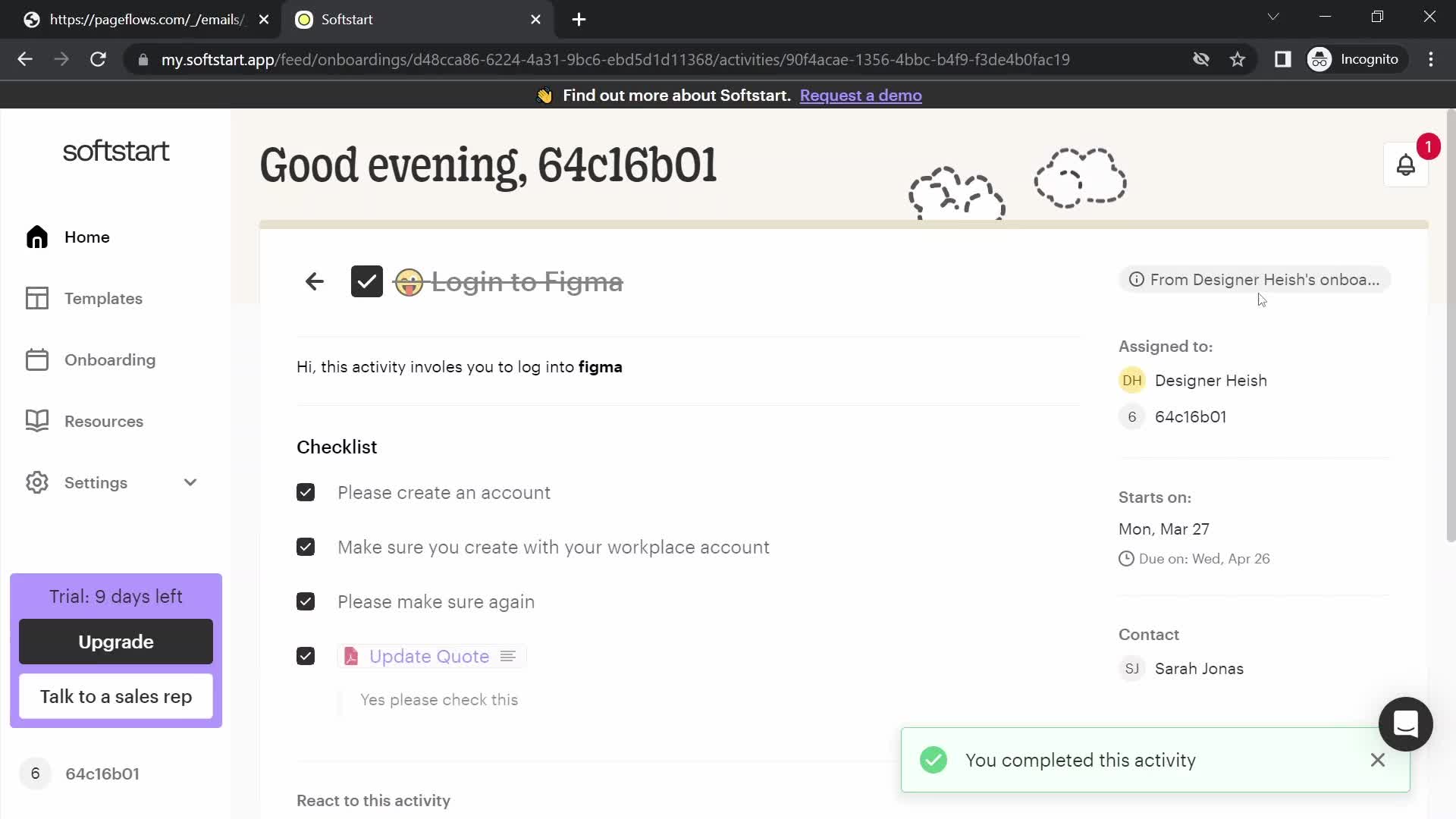
Task: Dismiss the 'You completed this activity' notification
Action: pos(1378,760)
